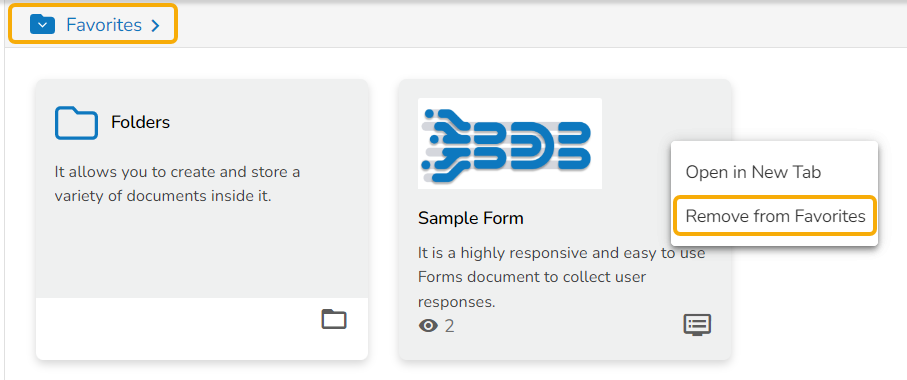Open the Favorites breadcrumb link
This screenshot has height=380, width=907.
pyautogui.click(x=104, y=25)
